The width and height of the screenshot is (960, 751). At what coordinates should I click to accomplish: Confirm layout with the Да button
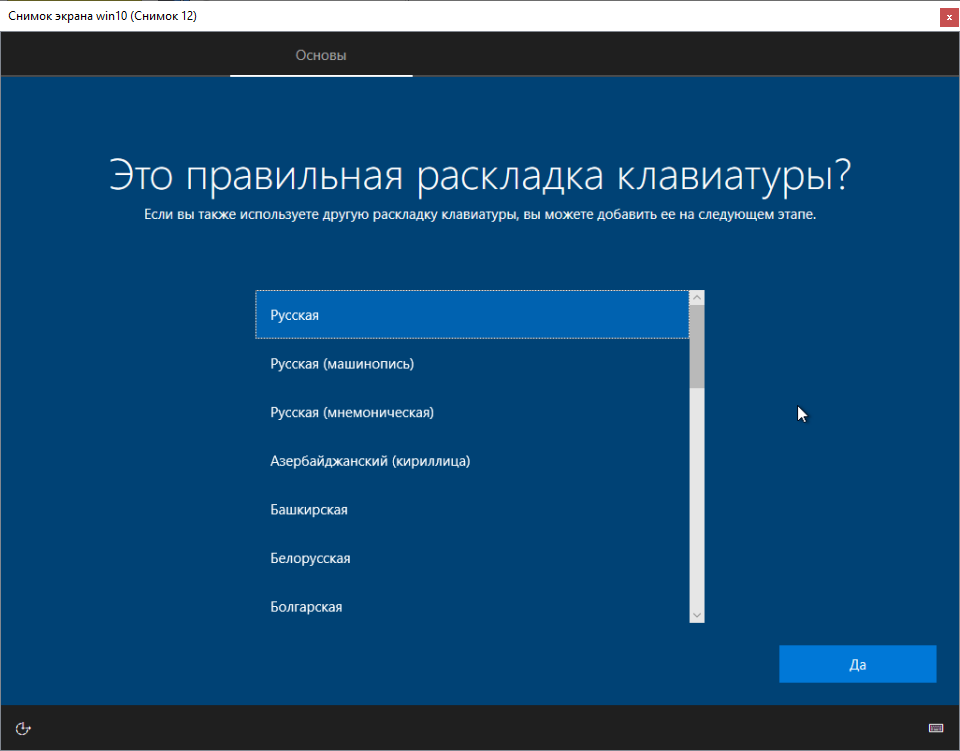click(x=857, y=664)
